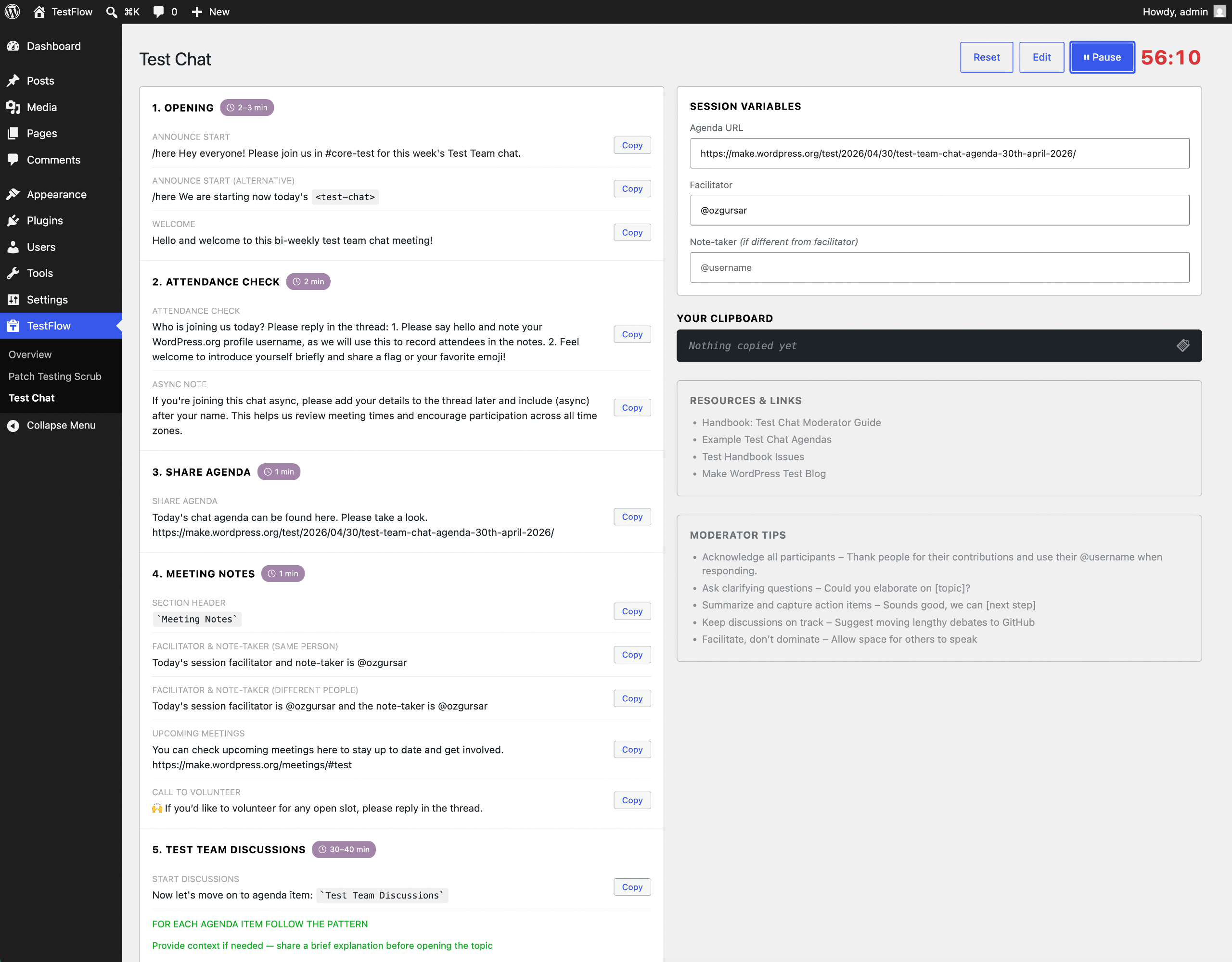The height and width of the screenshot is (962, 1232).
Task: Click the Media library icon
Action: pyautogui.click(x=13, y=107)
